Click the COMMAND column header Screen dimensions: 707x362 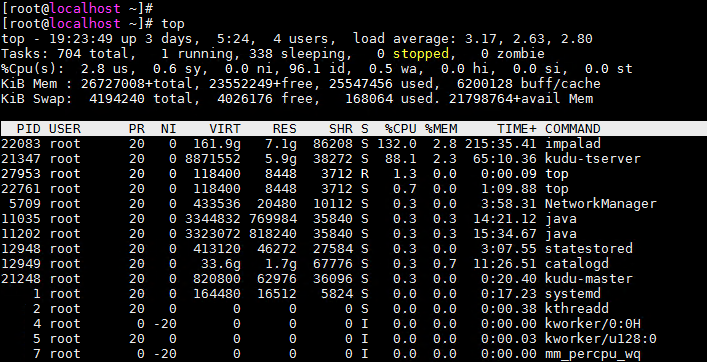[x=573, y=128]
